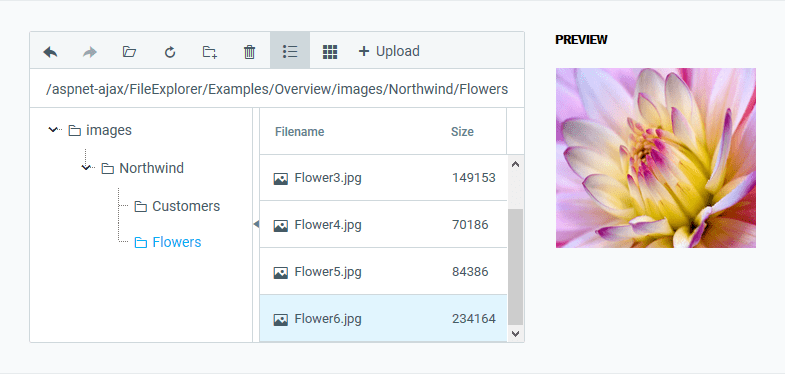
Task: Select the Flower4.jpg file
Action: [383, 224]
